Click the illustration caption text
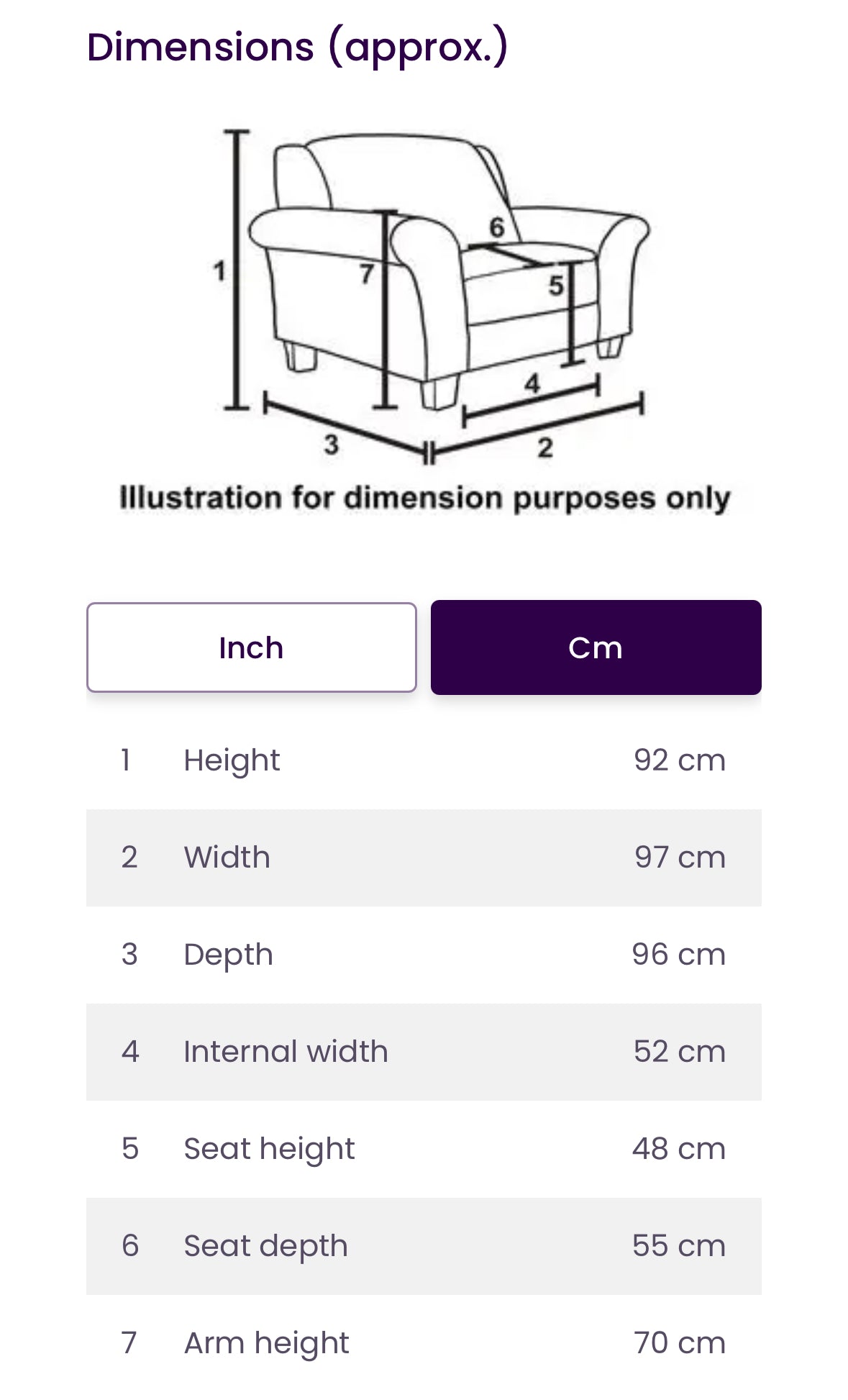 tap(424, 498)
